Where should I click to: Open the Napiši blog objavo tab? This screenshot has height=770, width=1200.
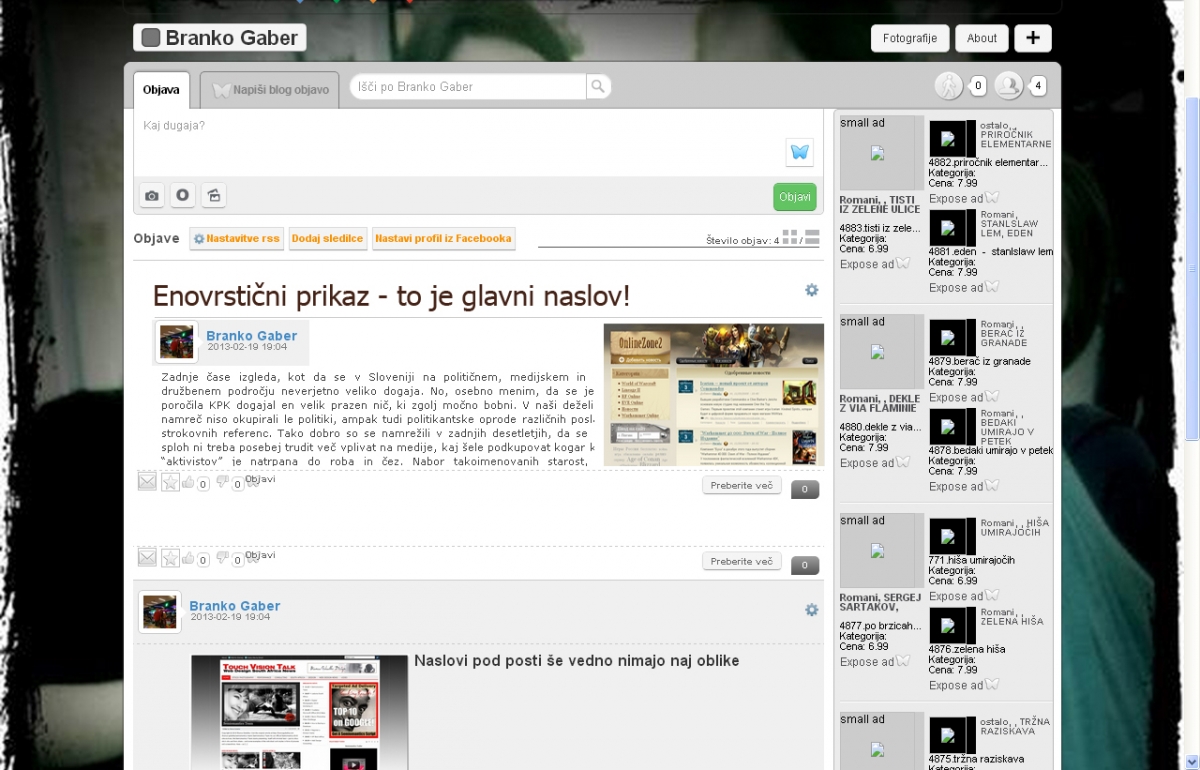270,90
